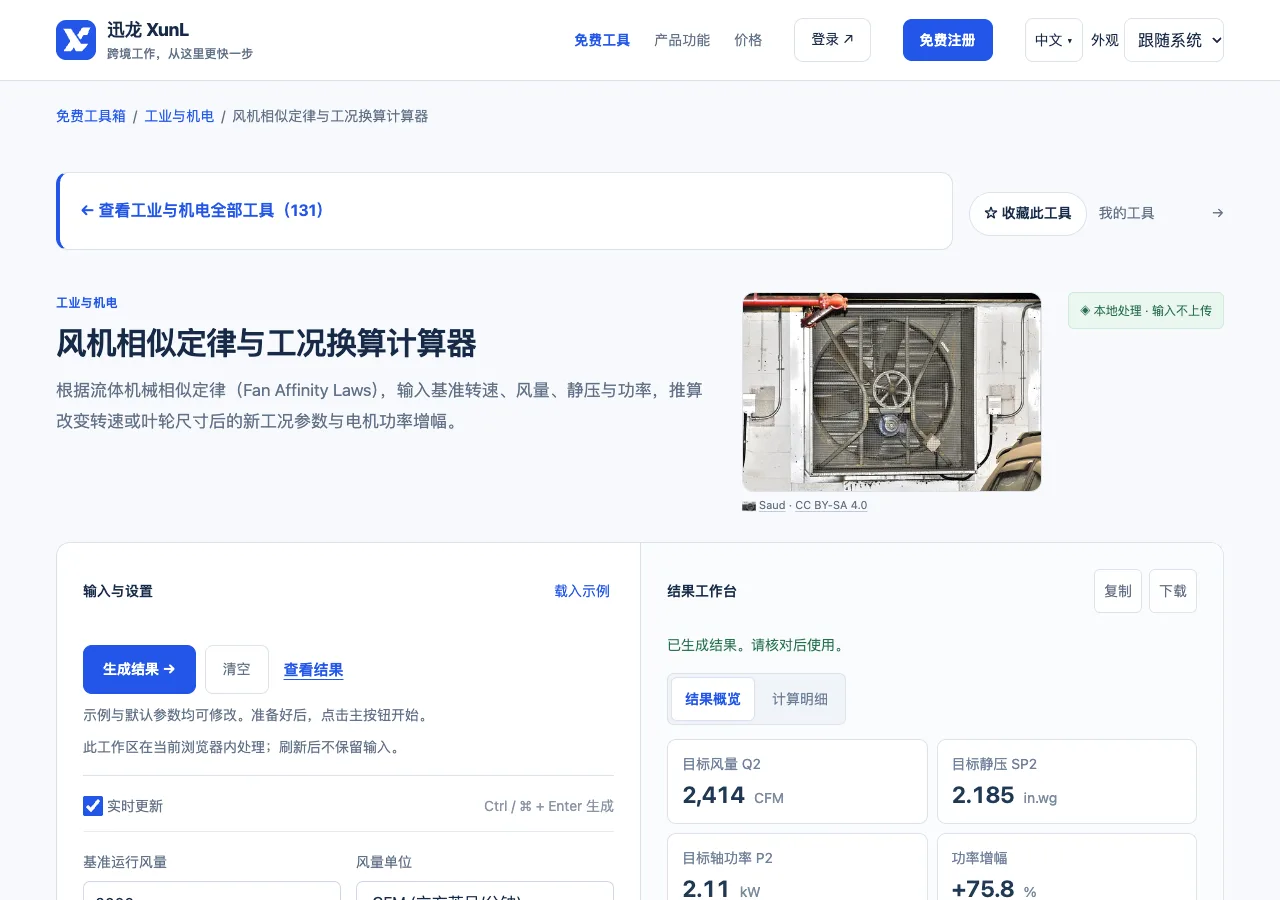Click 载入示例 link
1280x900 pixels.
(582, 591)
